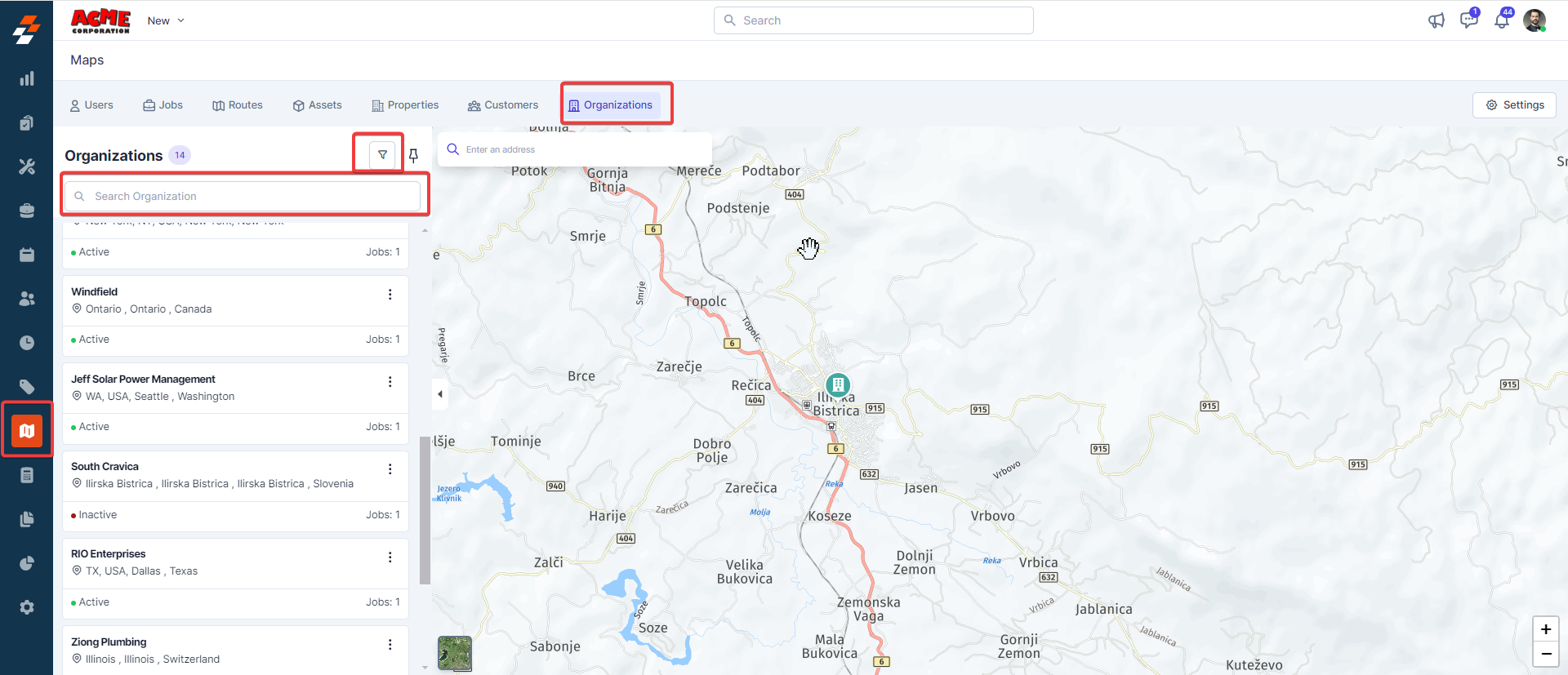Open Windfield options menu
Screen dimensions: 1568x675
(x=390, y=295)
